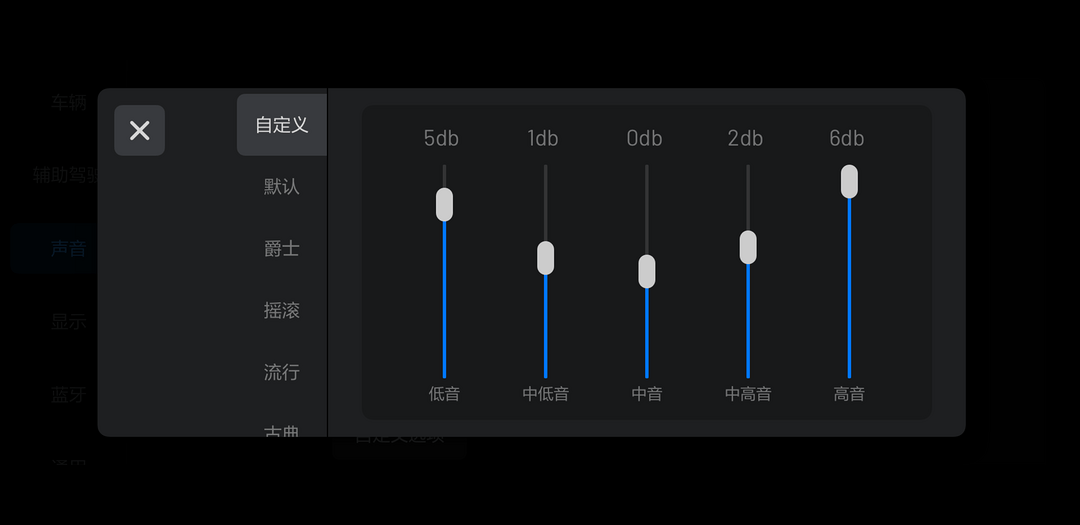Click the 中低音 slider handle
The image size is (1080, 525).
(546, 258)
